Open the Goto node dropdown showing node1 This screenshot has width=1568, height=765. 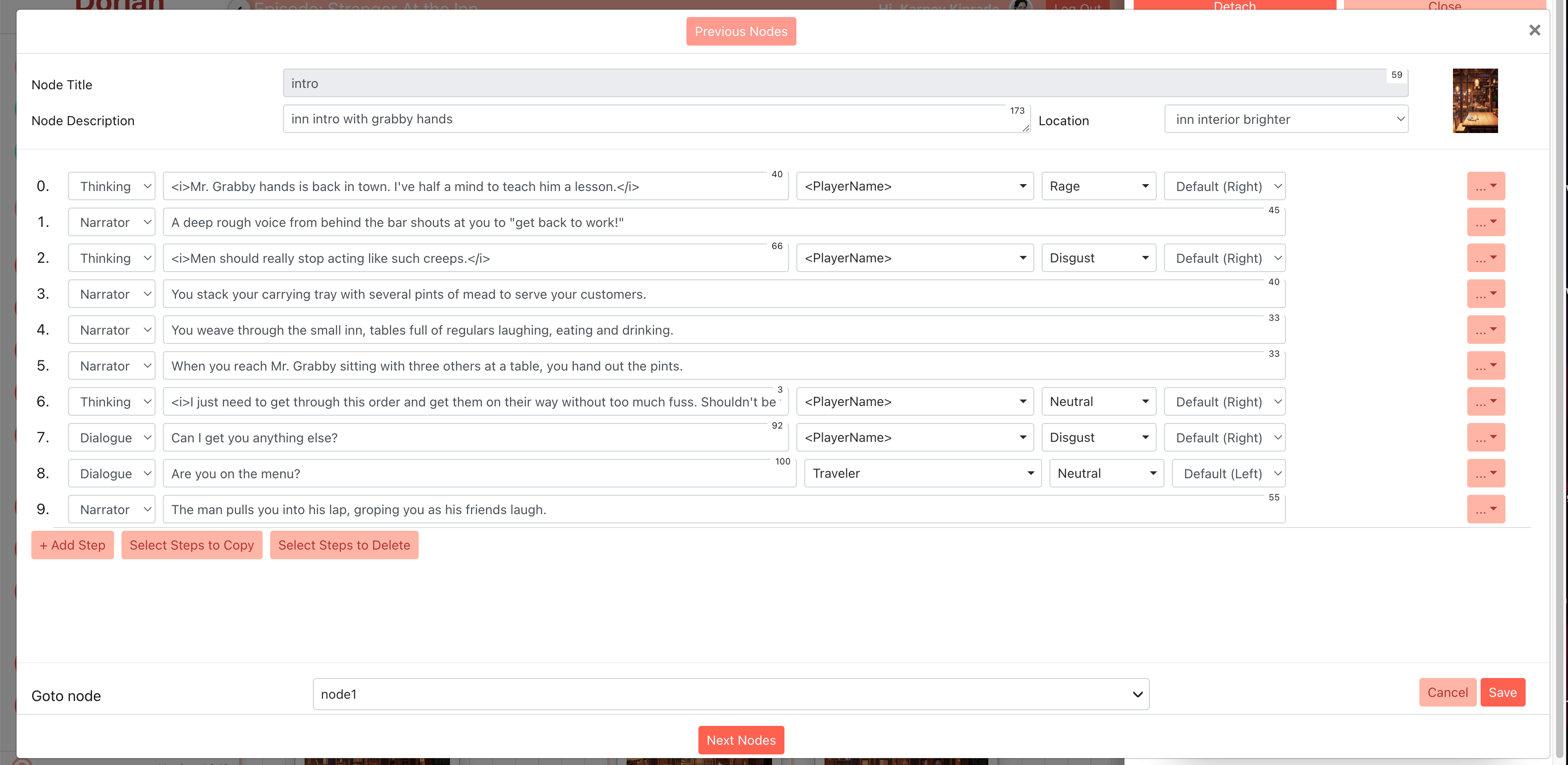[x=731, y=695]
